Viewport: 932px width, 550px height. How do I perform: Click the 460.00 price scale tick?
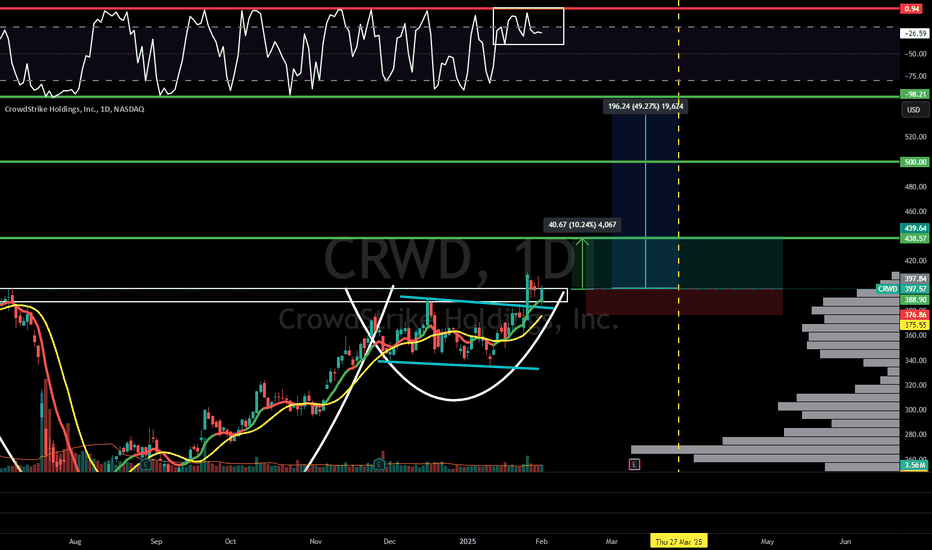pyautogui.click(x=915, y=211)
